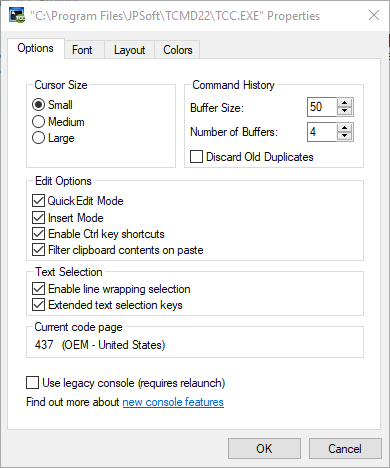The width and height of the screenshot is (390, 468).
Task: Open new console features link
Action: point(173,402)
